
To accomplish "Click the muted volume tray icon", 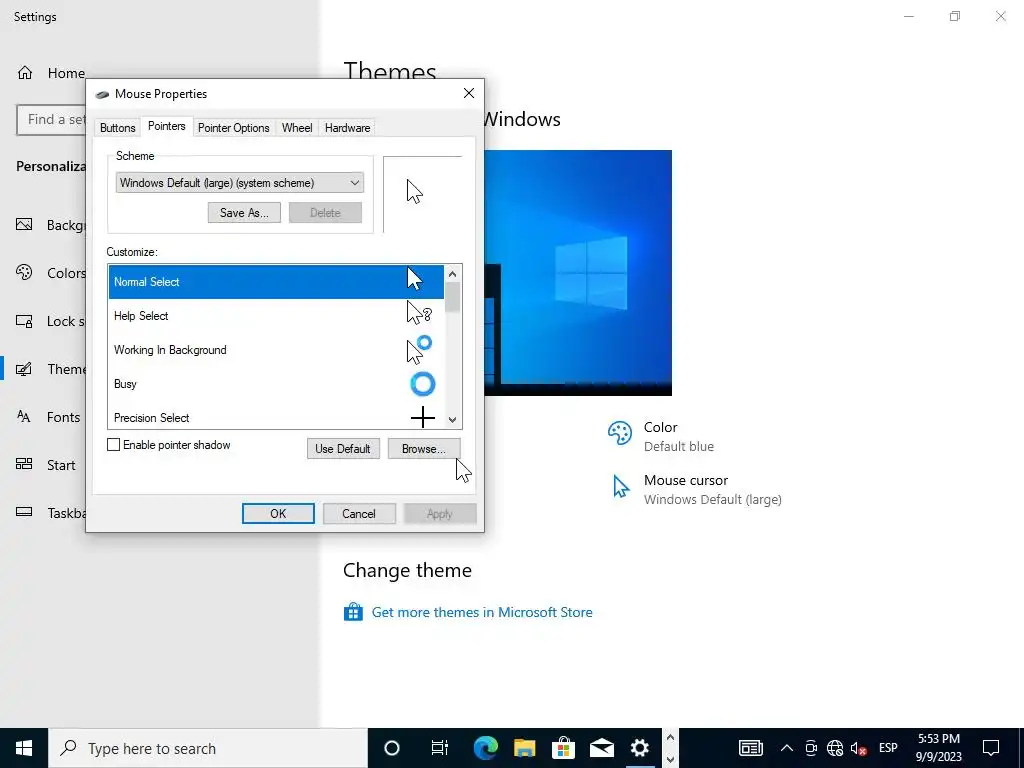I will (x=859, y=748).
